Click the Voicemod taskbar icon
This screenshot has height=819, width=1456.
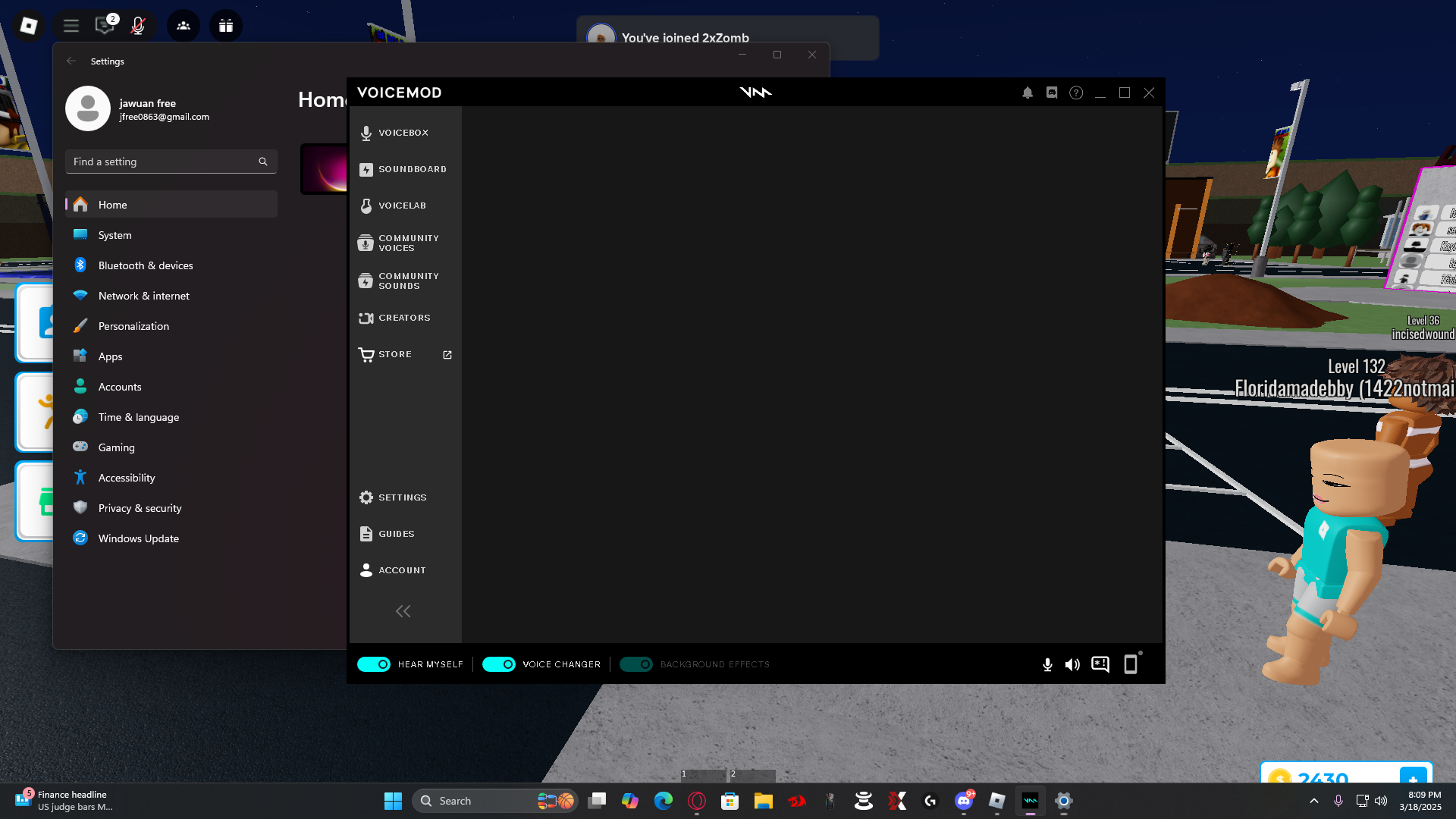click(1031, 801)
